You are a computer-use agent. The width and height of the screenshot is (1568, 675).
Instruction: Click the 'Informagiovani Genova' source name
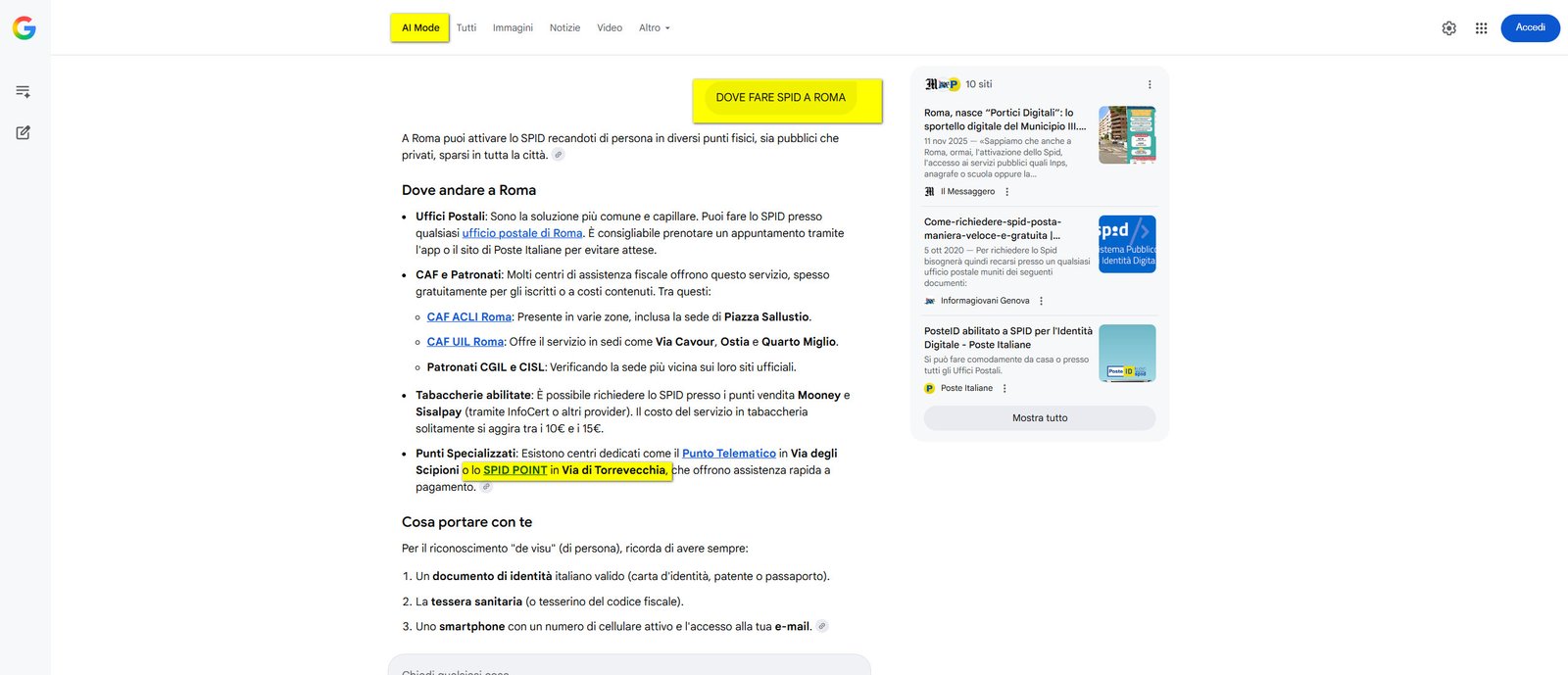(985, 301)
